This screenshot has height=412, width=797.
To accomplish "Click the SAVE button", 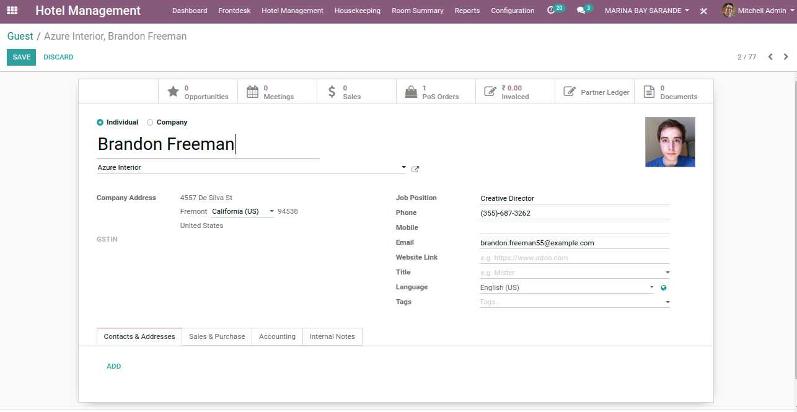I will click(21, 57).
